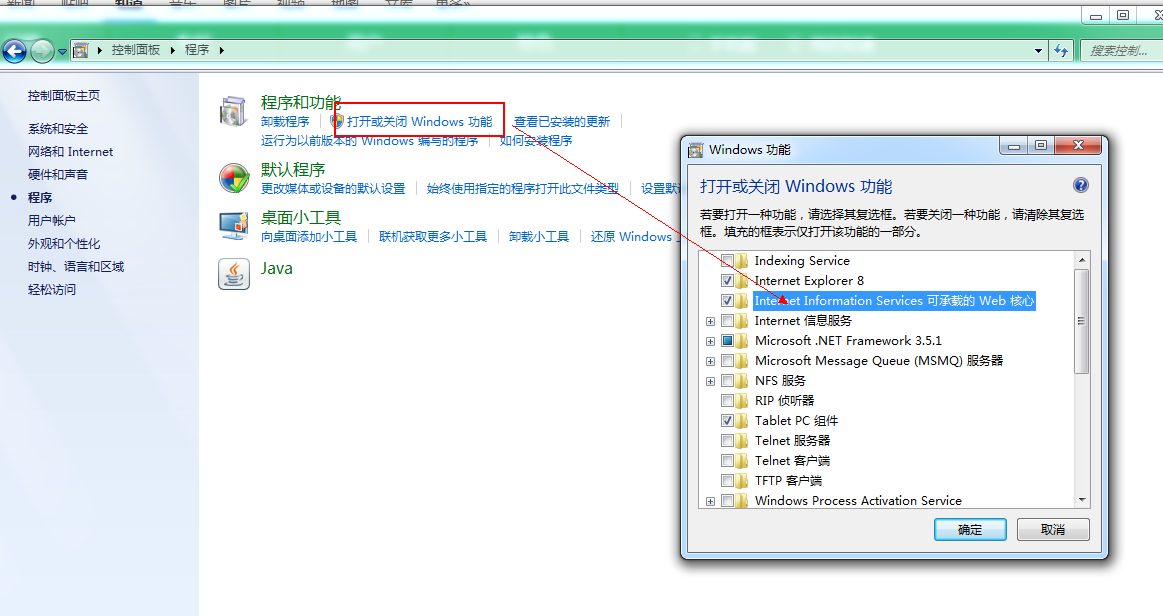Select 程序 in the sidebar

click(40, 198)
